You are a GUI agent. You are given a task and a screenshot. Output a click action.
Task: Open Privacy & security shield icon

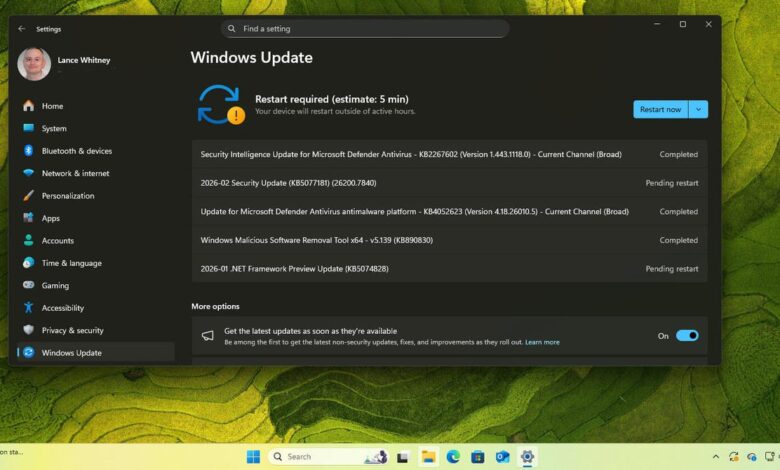(28, 330)
